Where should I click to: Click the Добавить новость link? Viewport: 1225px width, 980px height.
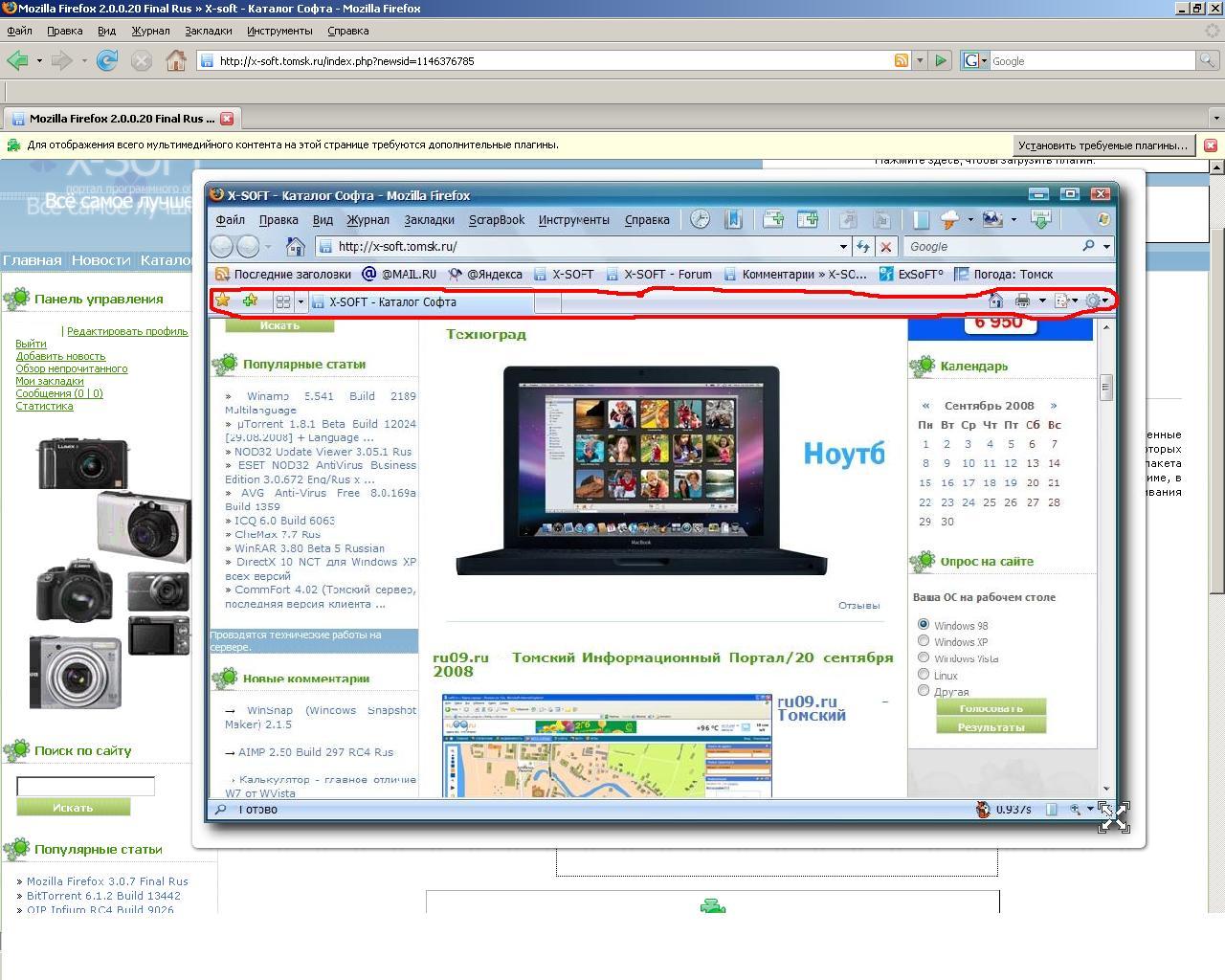[x=60, y=356]
